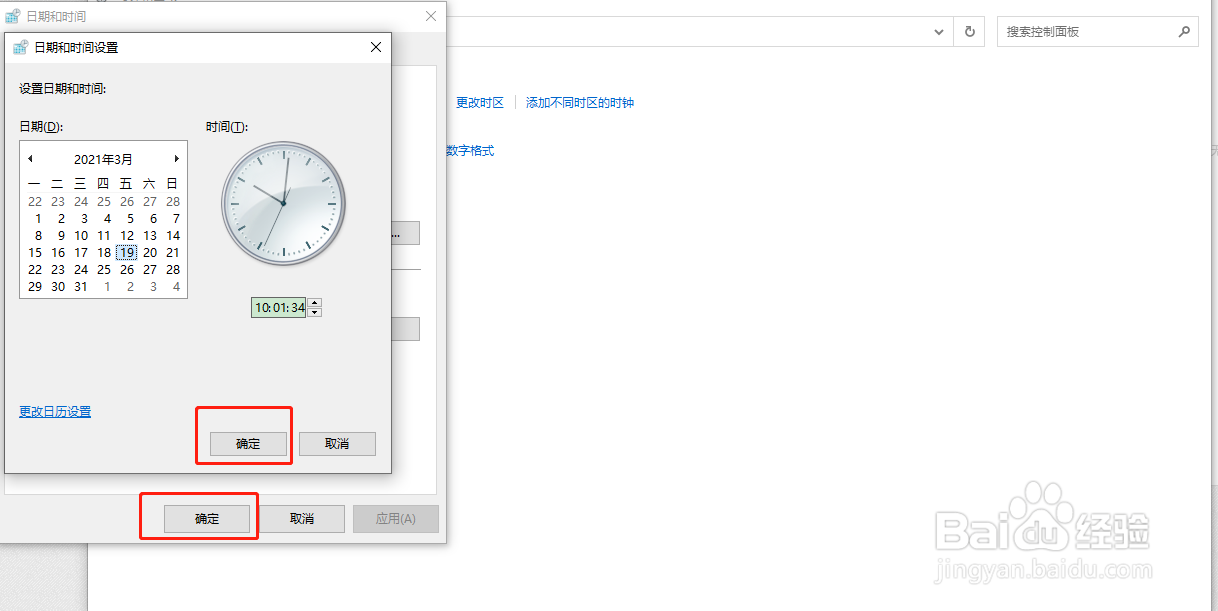1218x611 pixels.
Task: Click 确定 in the 日期和时间设置 dialog
Action: 244,444
